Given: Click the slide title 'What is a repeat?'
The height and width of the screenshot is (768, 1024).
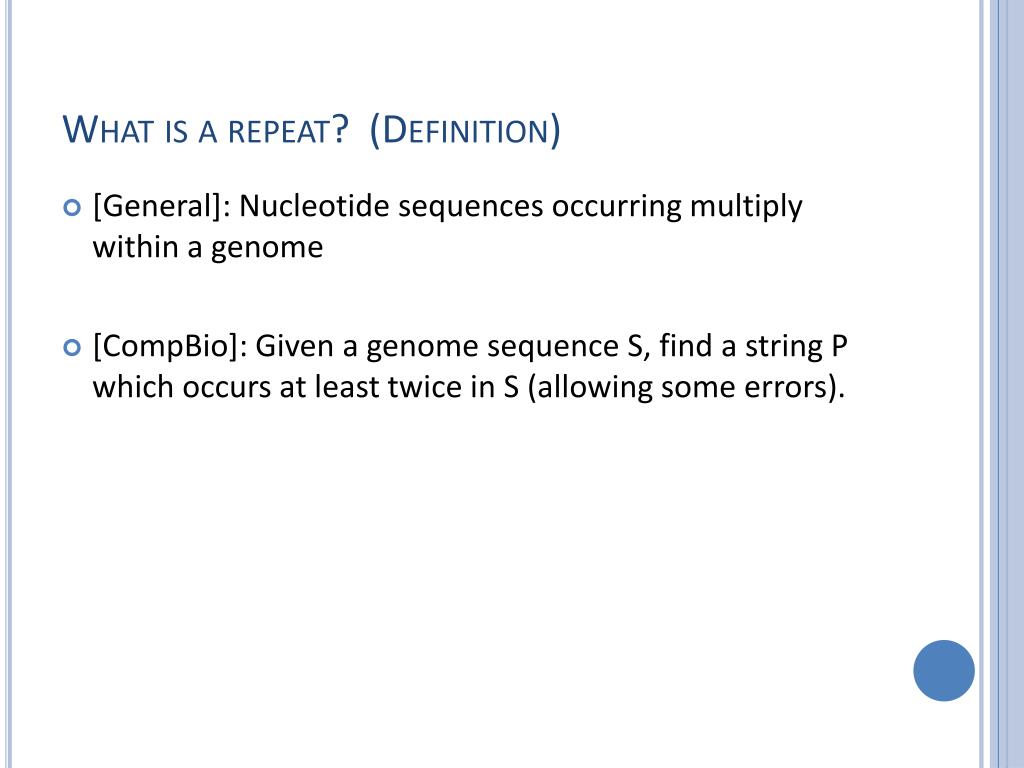Looking at the screenshot, I should (205, 131).
